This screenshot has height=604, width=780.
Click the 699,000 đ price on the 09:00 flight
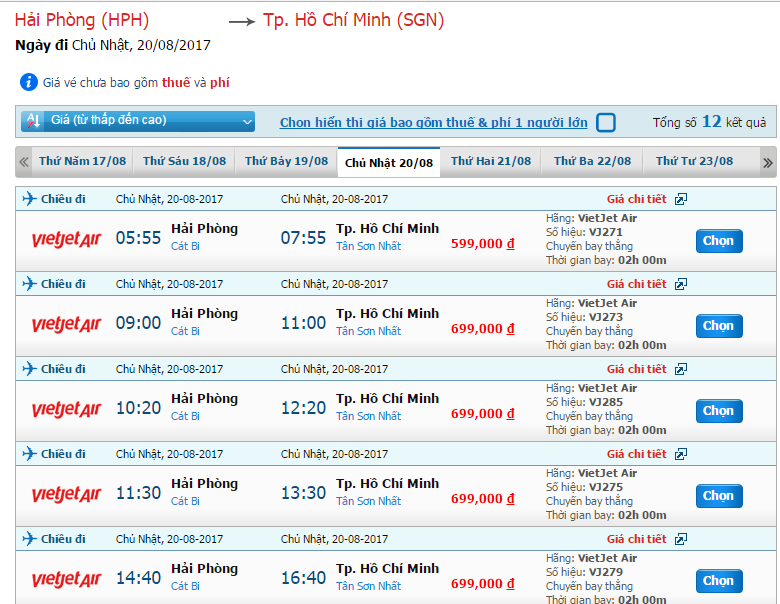[x=482, y=328]
